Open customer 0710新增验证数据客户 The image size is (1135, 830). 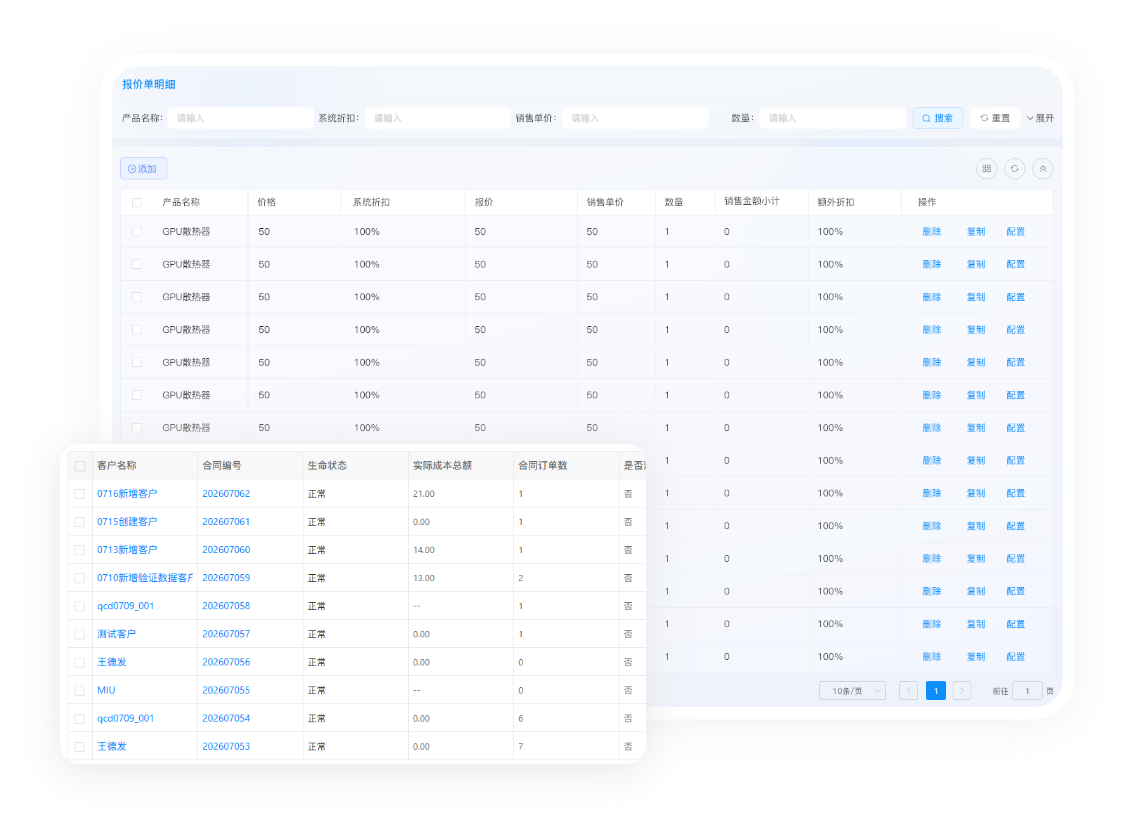tap(145, 577)
